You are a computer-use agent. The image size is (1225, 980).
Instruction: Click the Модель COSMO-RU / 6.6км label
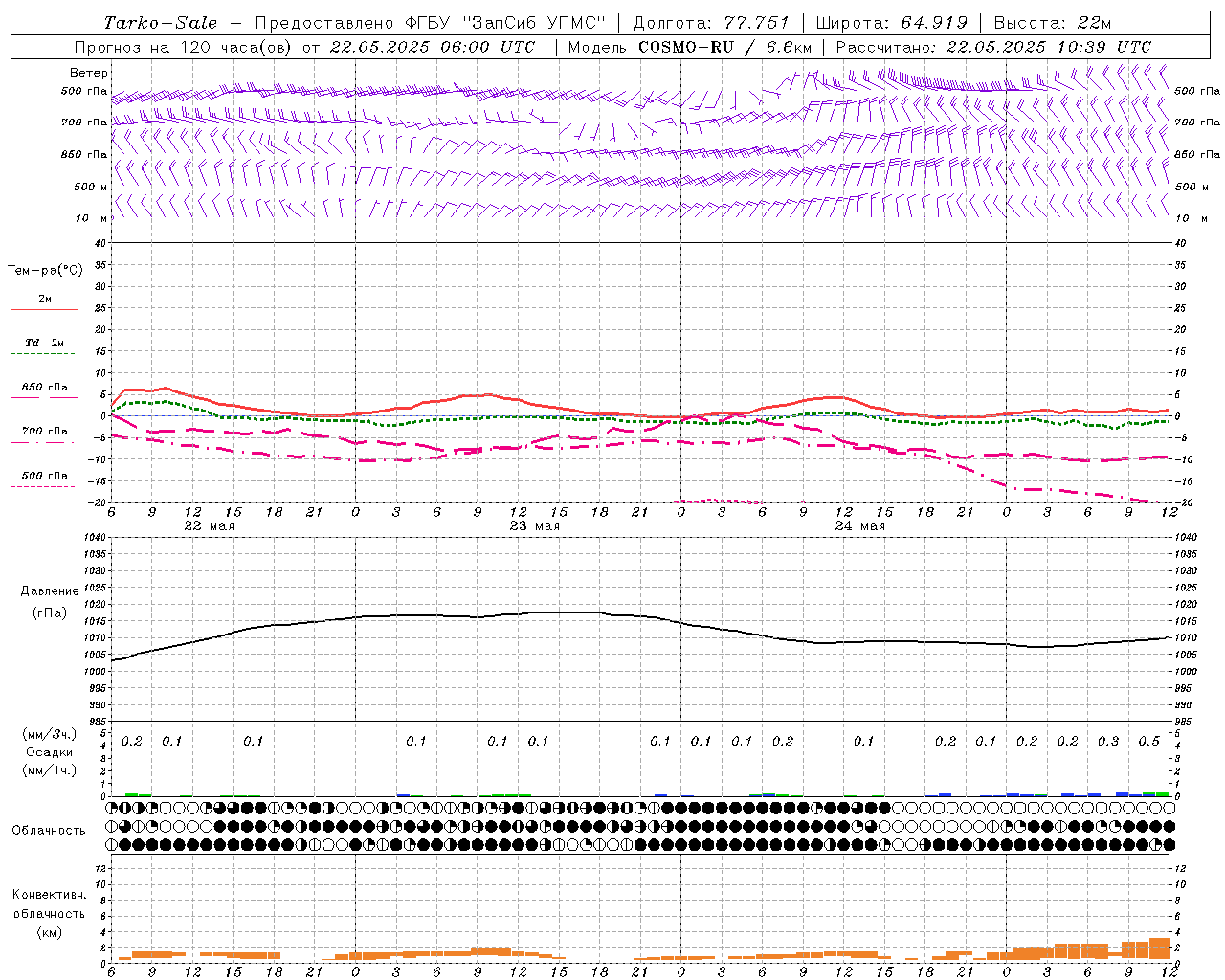(x=689, y=47)
